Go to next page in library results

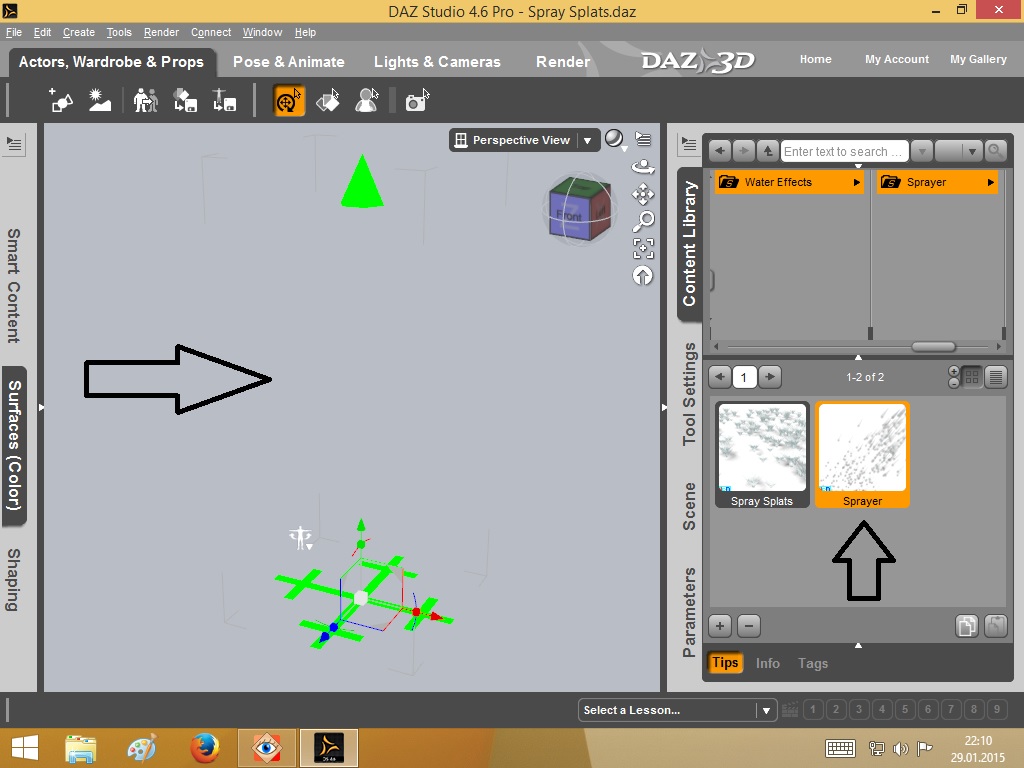coord(770,377)
